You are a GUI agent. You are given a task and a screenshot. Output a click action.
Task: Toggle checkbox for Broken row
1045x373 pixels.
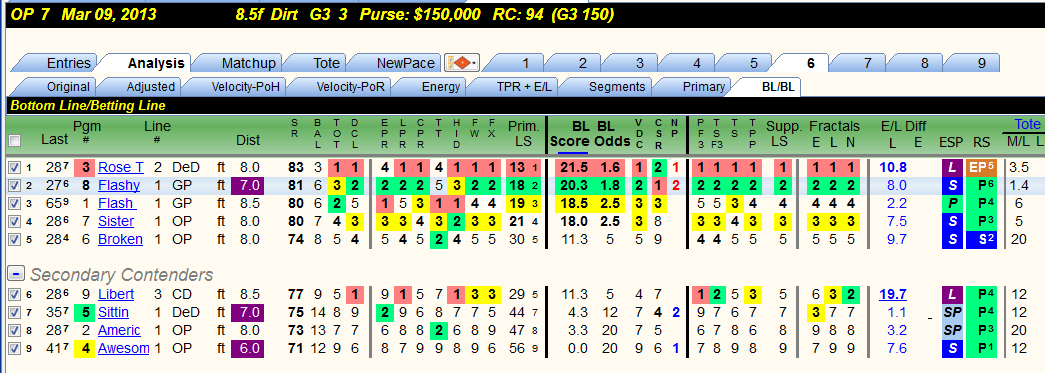click(x=15, y=239)
